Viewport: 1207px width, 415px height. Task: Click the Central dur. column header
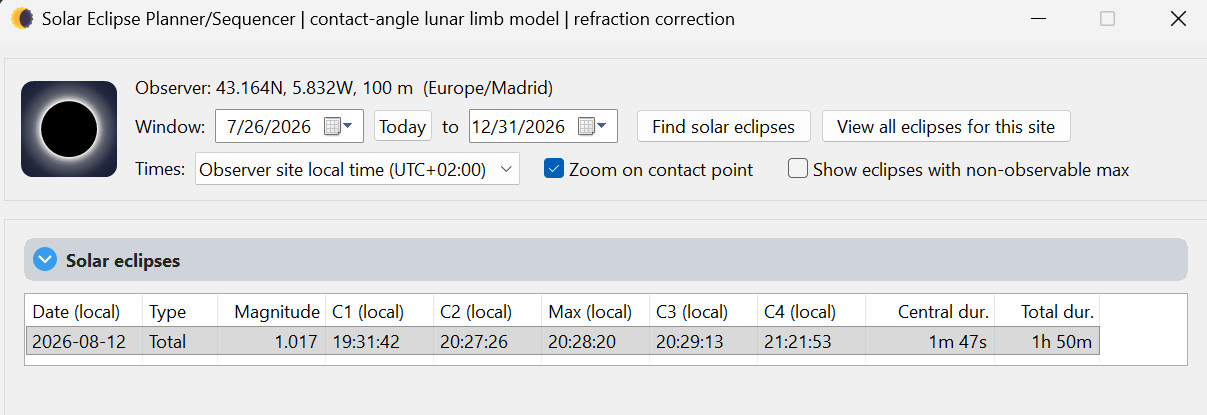pos(930,312)
